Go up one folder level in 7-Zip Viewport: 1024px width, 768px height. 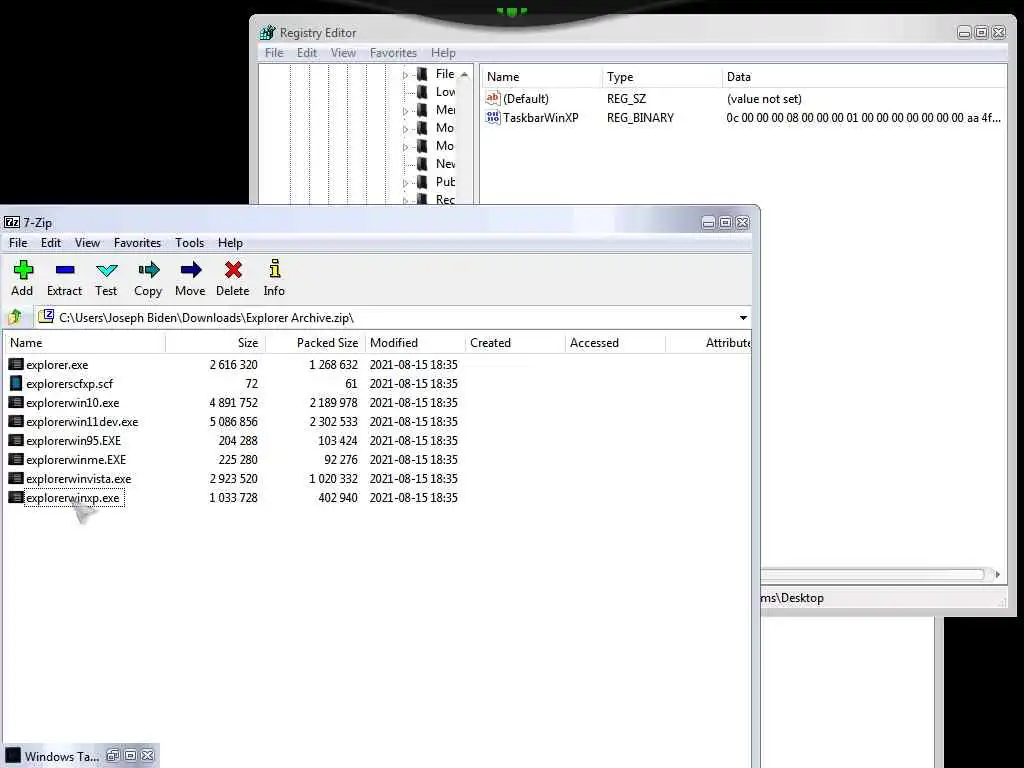(x=15, y=317)
